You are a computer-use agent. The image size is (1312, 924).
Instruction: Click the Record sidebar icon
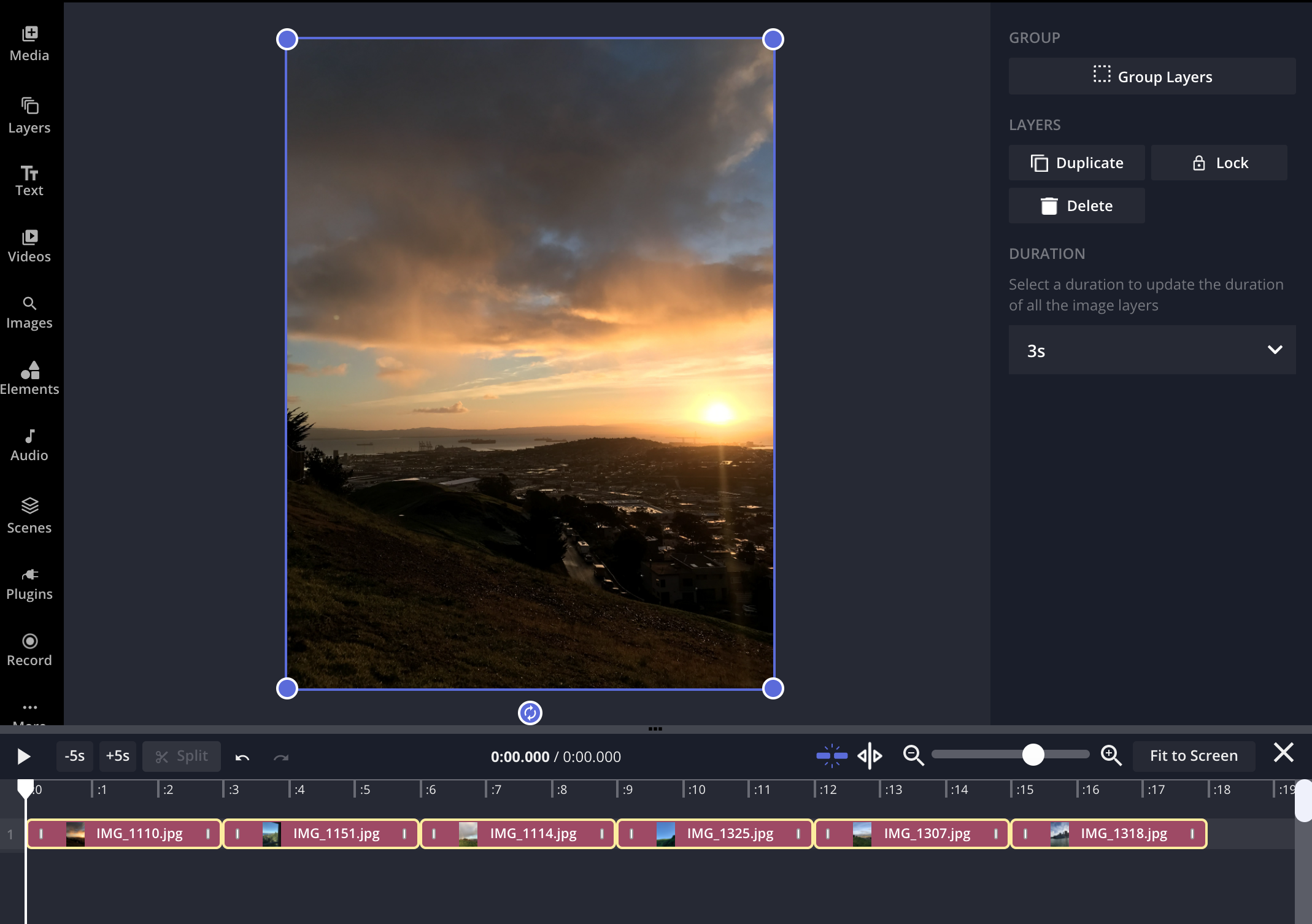(x=29, y=650)
